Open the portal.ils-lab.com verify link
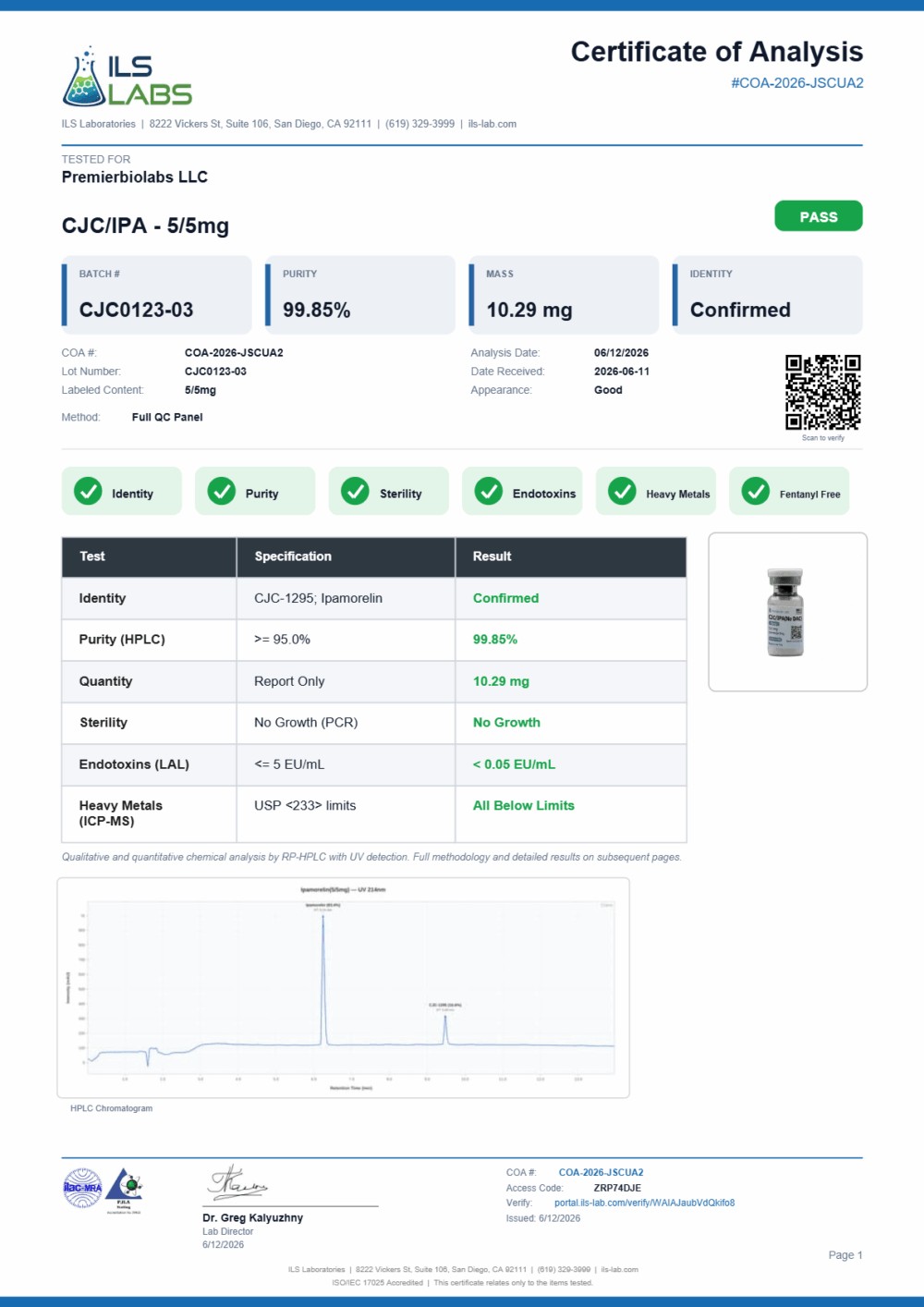924x1307 pixels. 644,1203
